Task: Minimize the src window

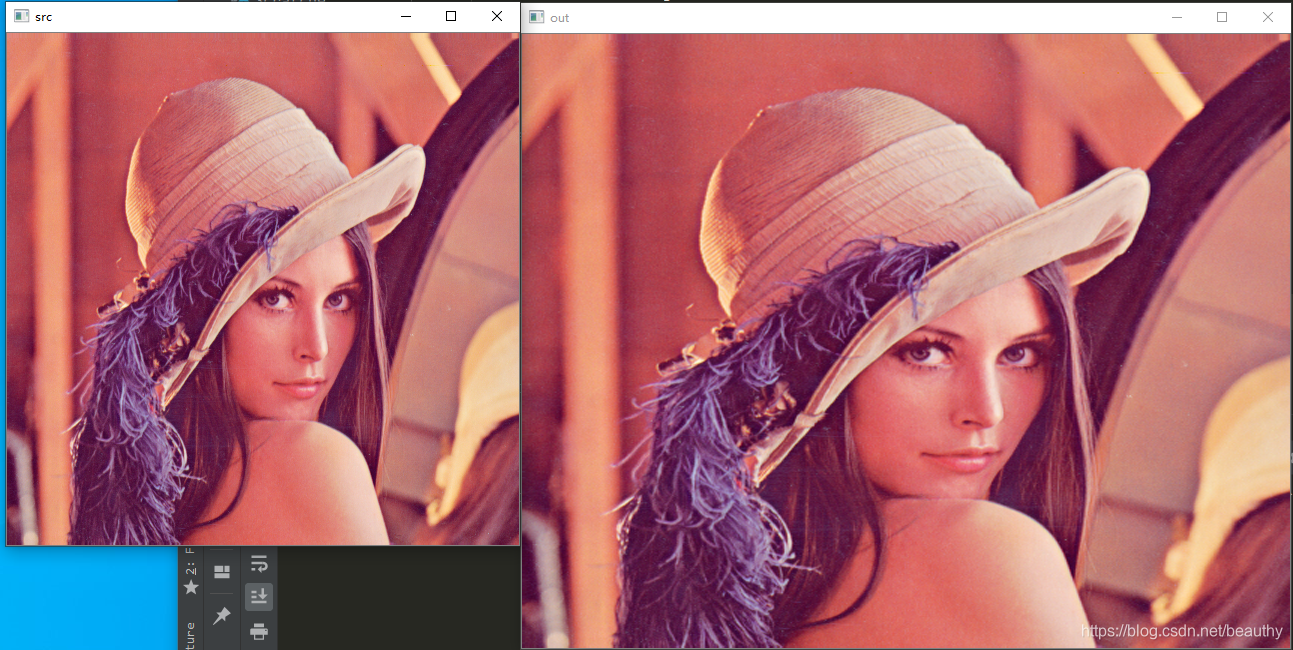Action: click(405, 17)
